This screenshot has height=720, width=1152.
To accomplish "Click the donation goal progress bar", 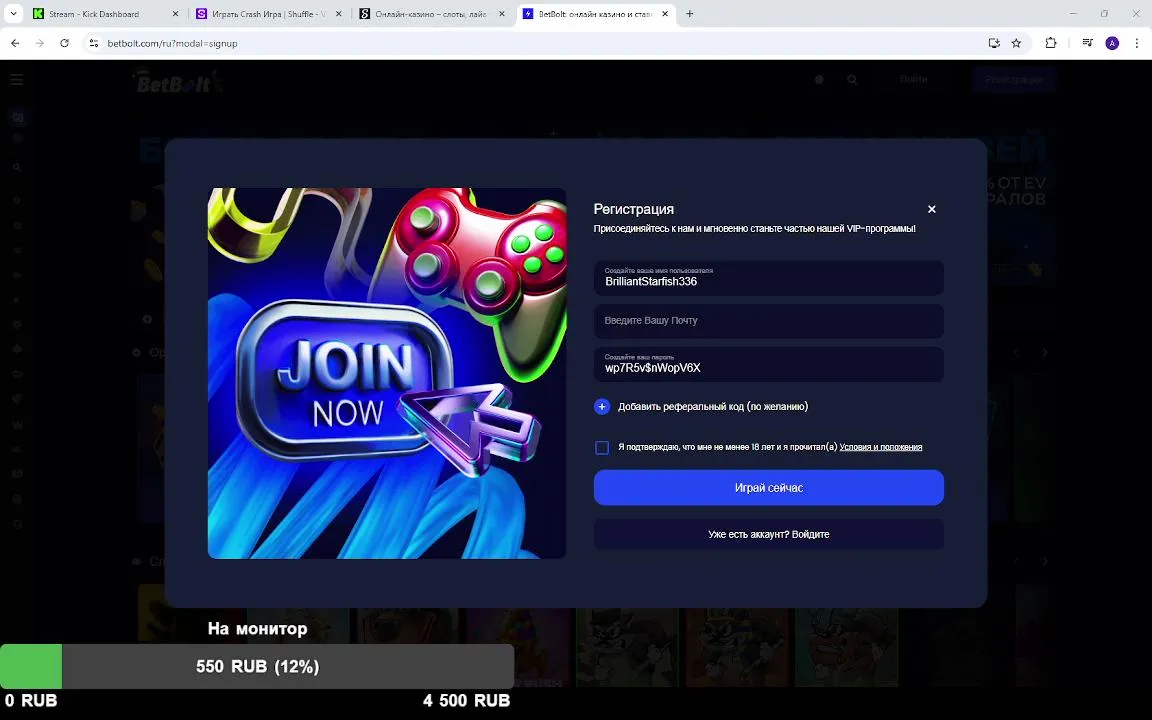I will tap(257, 666).
